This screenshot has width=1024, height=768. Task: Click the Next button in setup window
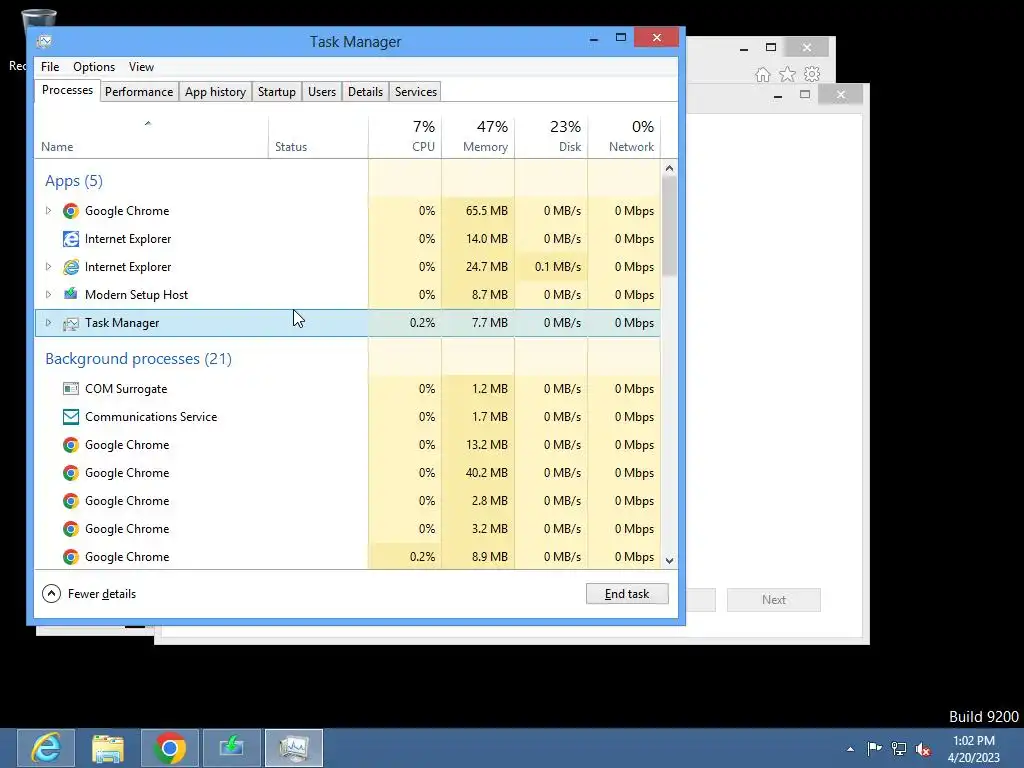click(774, 600)
